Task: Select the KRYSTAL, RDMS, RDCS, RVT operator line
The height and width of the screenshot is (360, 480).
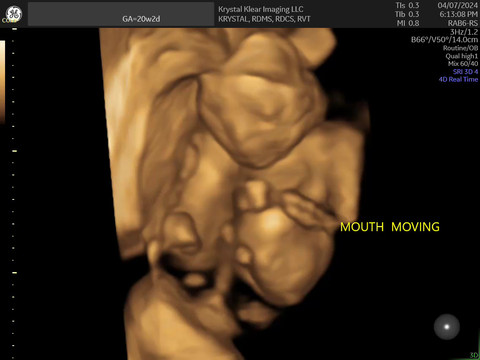Action: pyautogui.click(x=264, y=19)
